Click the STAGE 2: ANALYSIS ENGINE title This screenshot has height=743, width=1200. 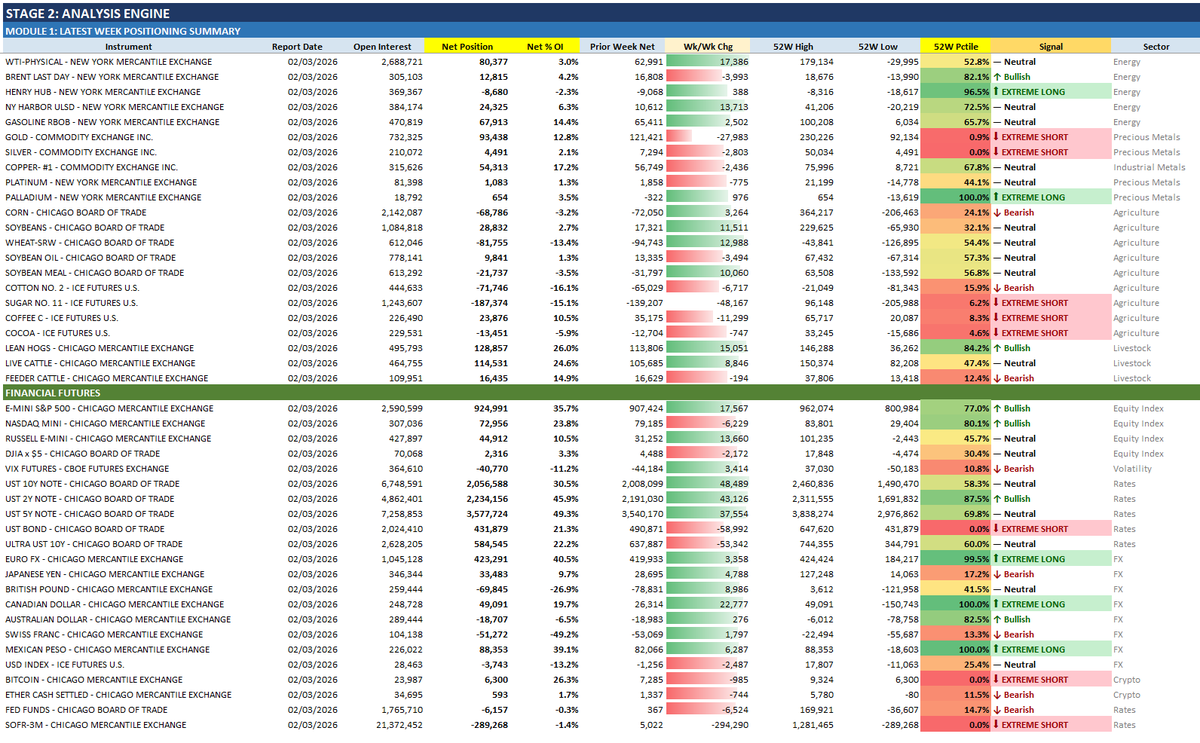tap(87, 13)
